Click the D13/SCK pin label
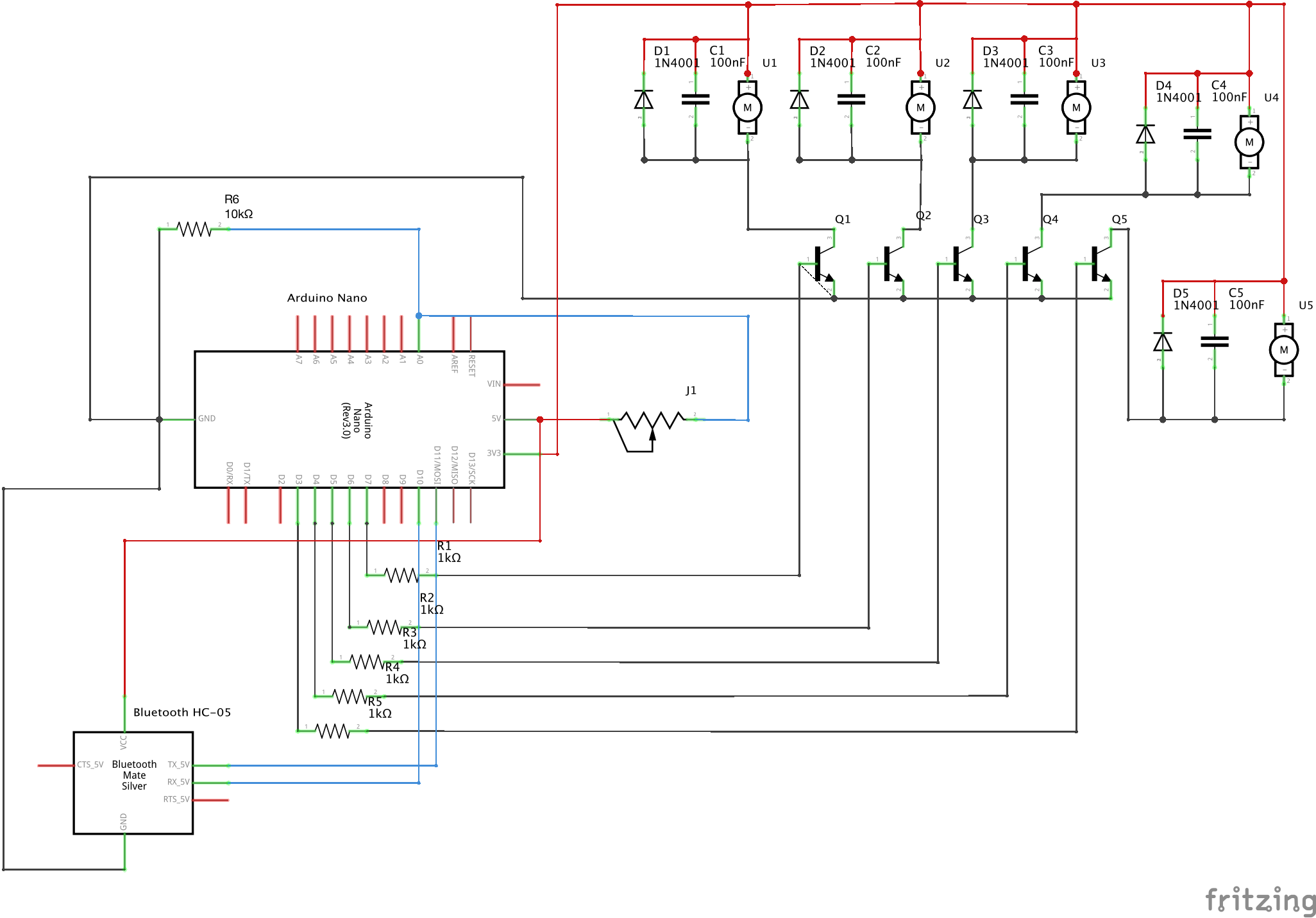Viewport: 1316px width, 918px height. (471, 468)
